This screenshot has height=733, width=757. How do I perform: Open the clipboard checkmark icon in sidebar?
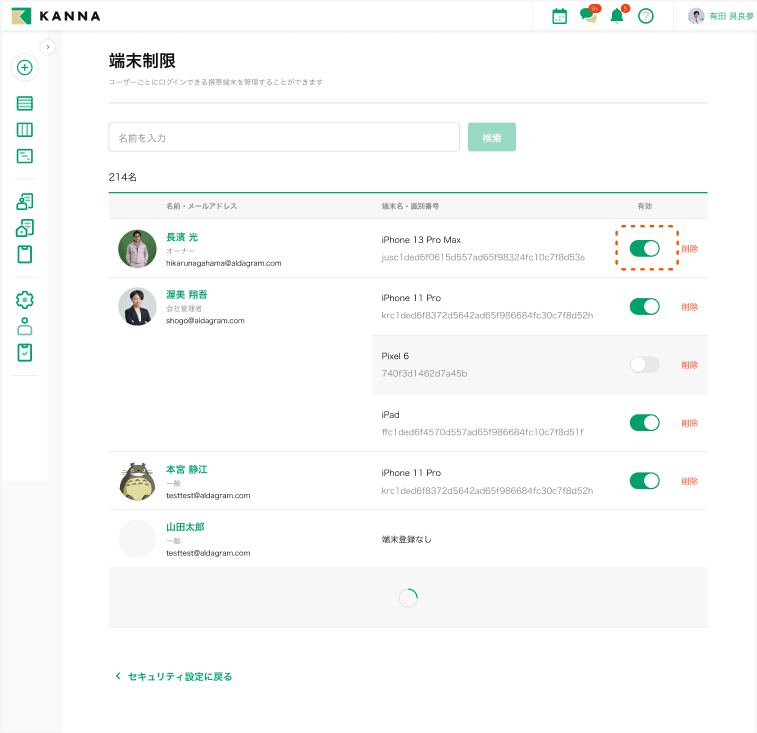coord(25,352)
